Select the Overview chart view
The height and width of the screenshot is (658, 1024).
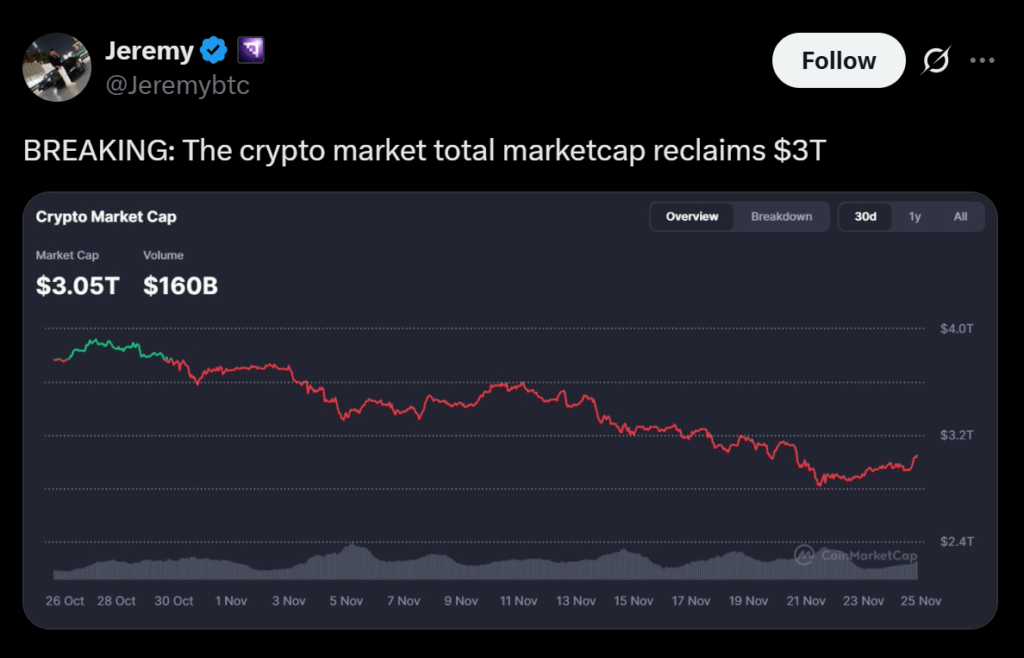tap(692, 217)
